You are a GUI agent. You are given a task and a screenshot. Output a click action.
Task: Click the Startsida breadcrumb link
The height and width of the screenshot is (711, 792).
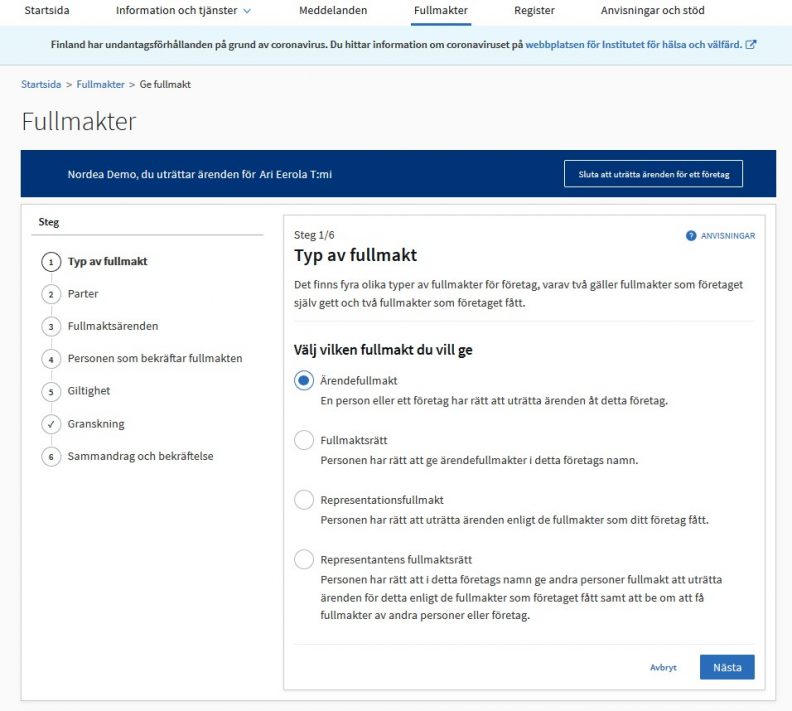tap(41, 84)
